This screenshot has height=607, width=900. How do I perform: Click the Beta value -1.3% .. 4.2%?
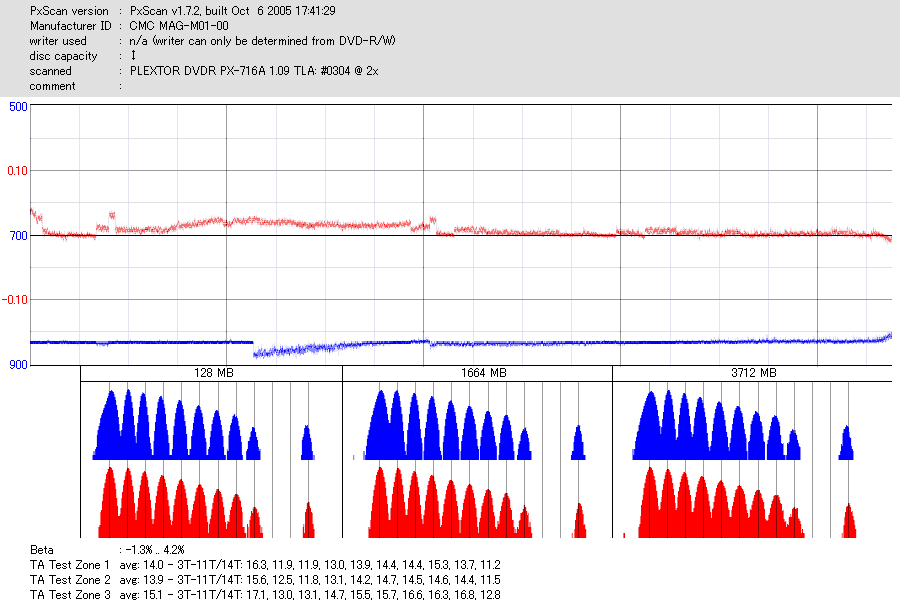(156, 550)
